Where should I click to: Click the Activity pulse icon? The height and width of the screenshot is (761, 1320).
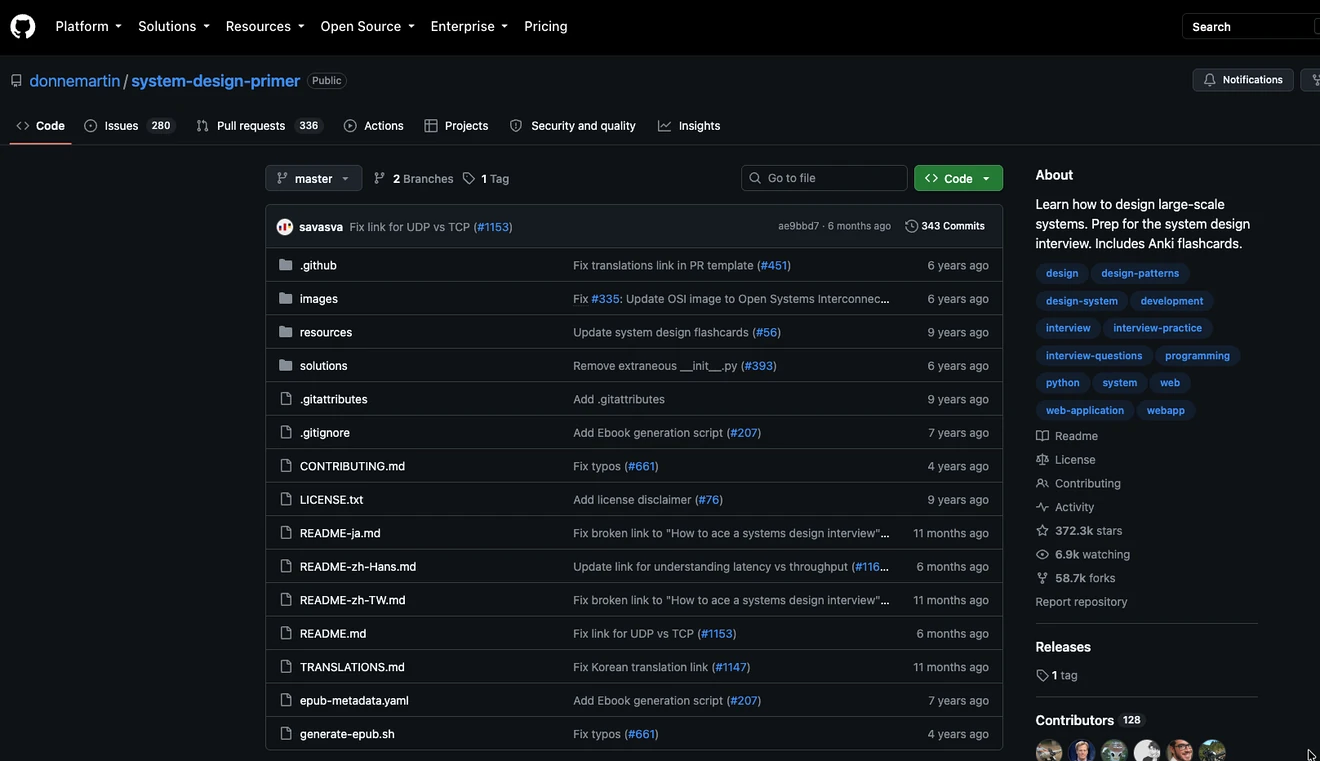pos(1043,507)
